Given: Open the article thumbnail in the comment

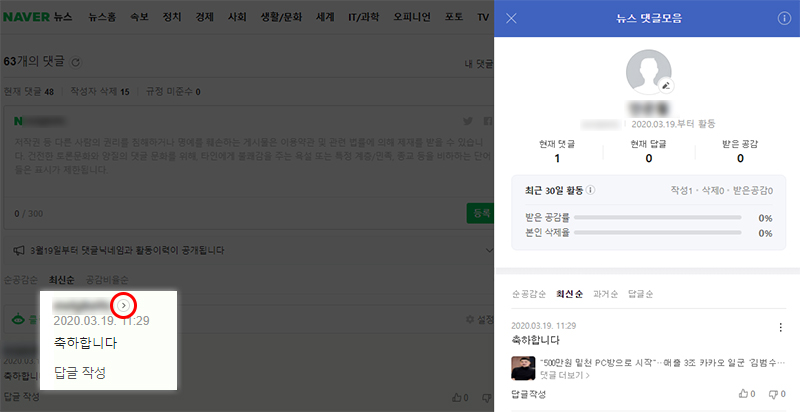Looking at the screenshot, I should [521, 367].
